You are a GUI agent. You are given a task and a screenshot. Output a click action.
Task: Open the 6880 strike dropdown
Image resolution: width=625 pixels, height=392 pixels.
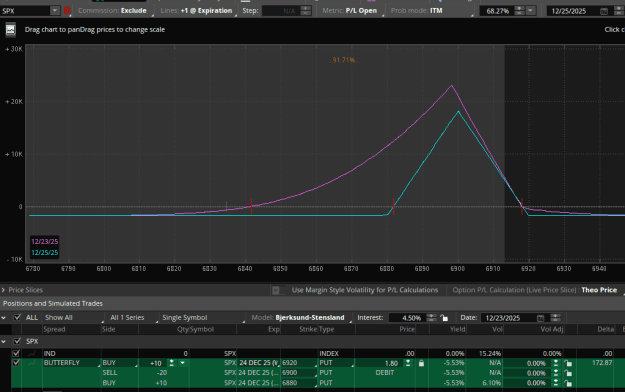click(x=299, y=383)
